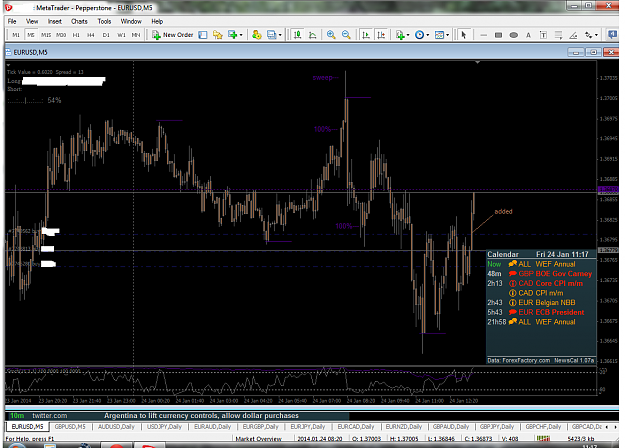
Task: Switch timeframe to M15
Action: click(46, 35)
